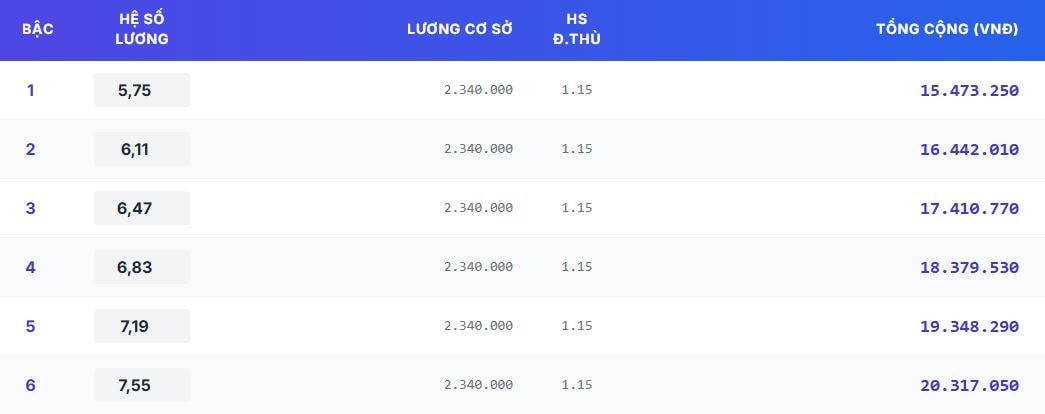Screen dimensions: 1045x414
Task: Select the 1.15 special coefficient in bậc 2 row
Action: tap(577, 149)
